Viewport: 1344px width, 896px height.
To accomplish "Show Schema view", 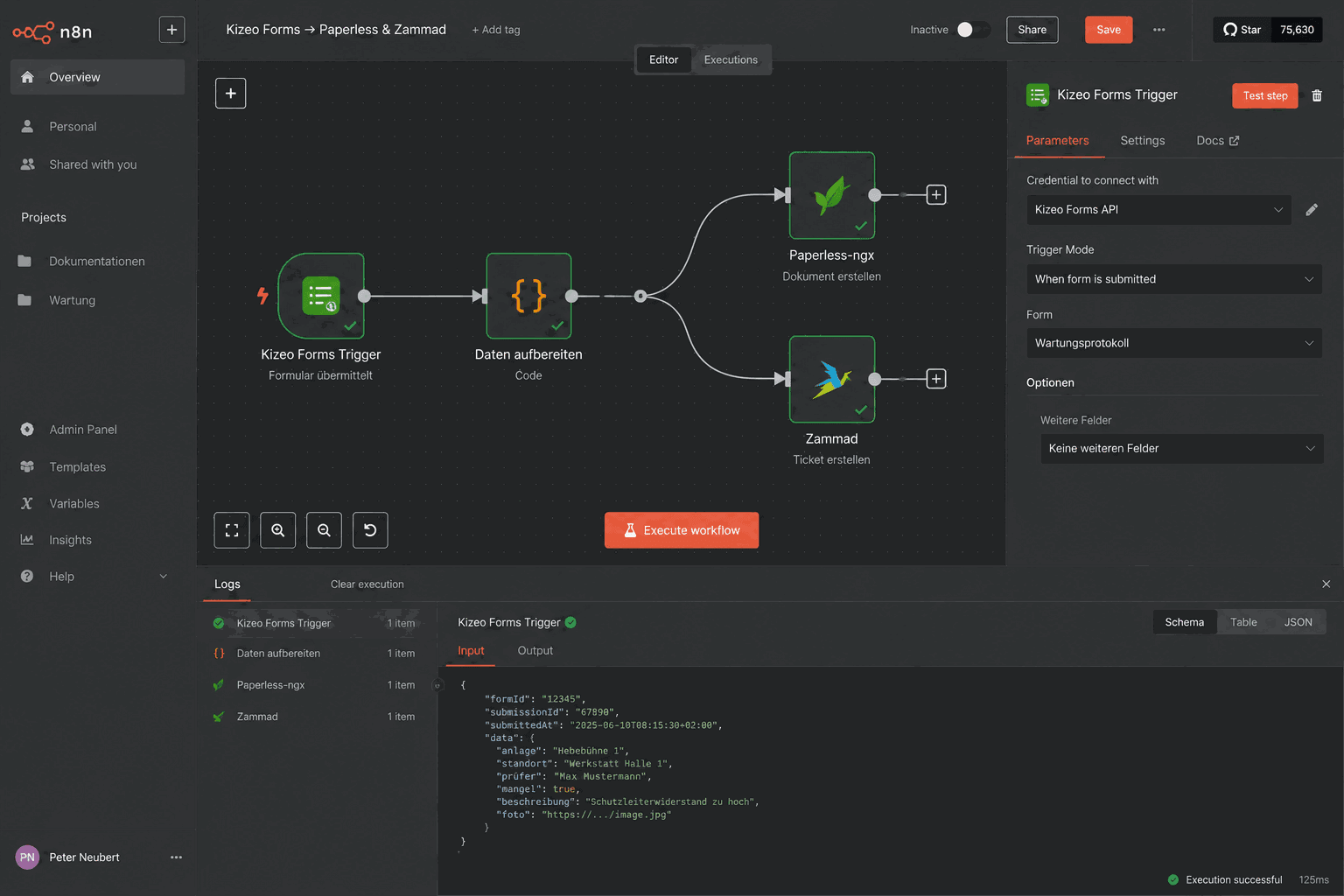I will click(x=1184, y=622).
